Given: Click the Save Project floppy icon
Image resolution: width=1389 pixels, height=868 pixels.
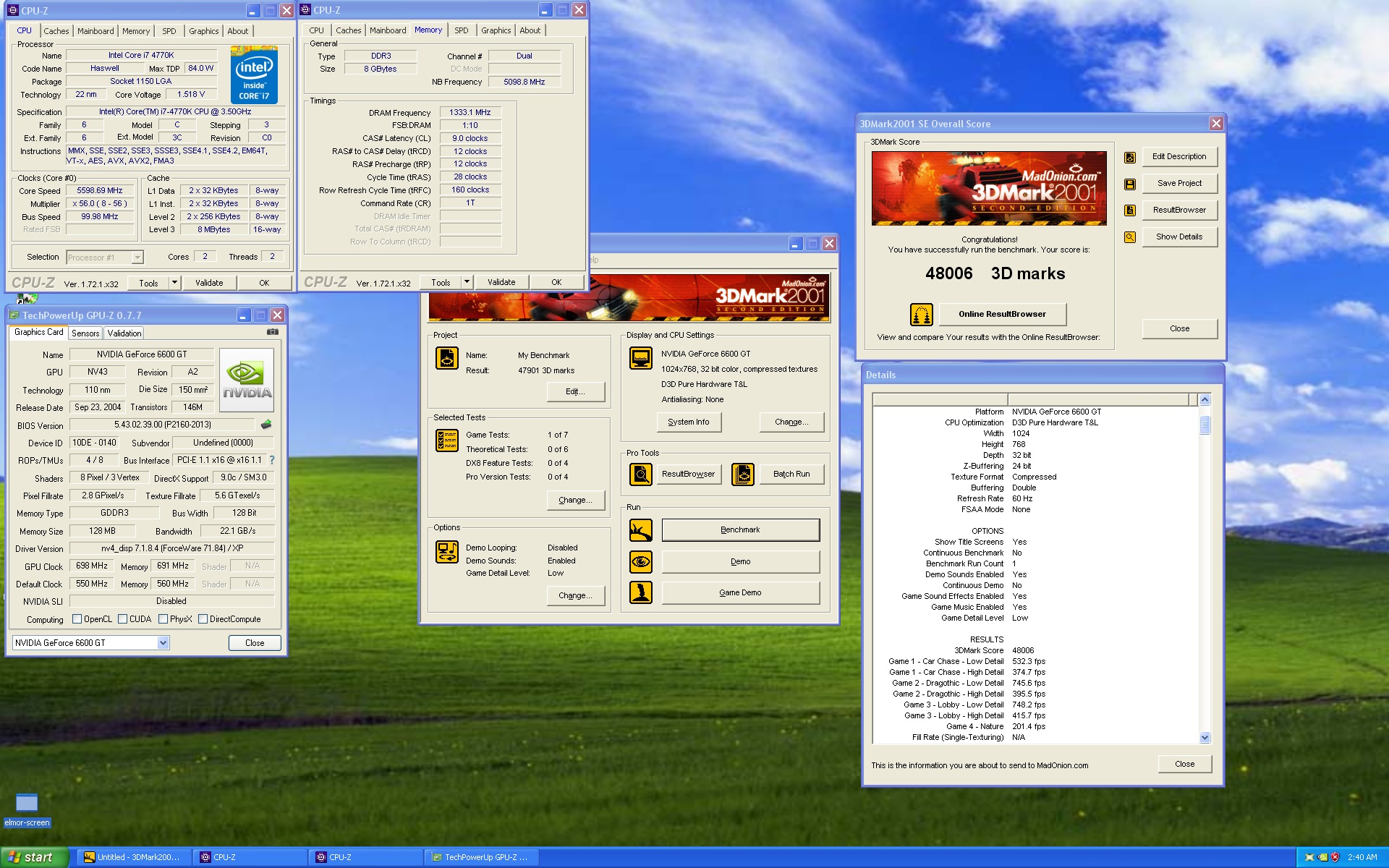Looking at the screenshot, I should [x=1129, y=184].
